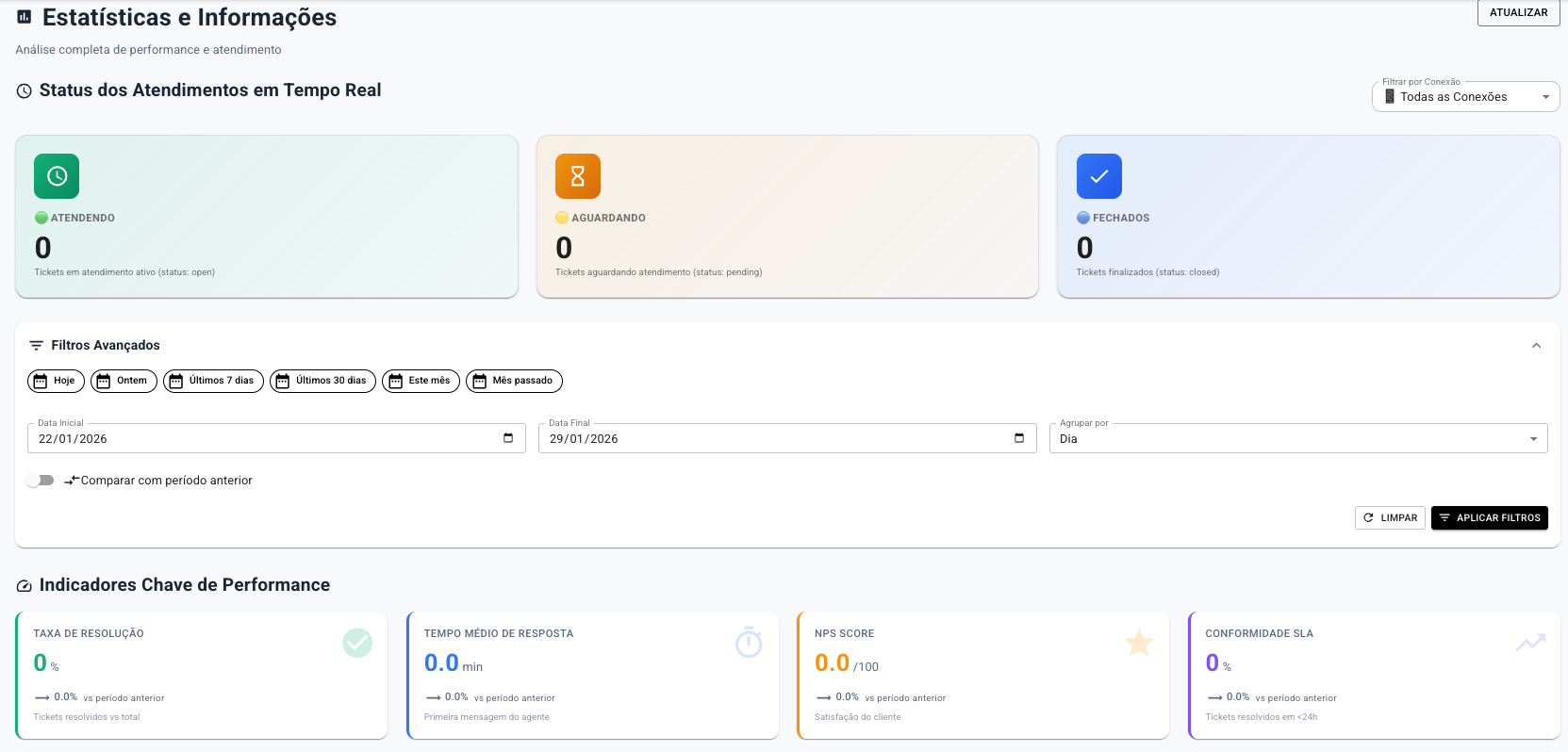
Task: Click 'Tickets resolvidos em <24h' text
Action: pos(1262,717)
